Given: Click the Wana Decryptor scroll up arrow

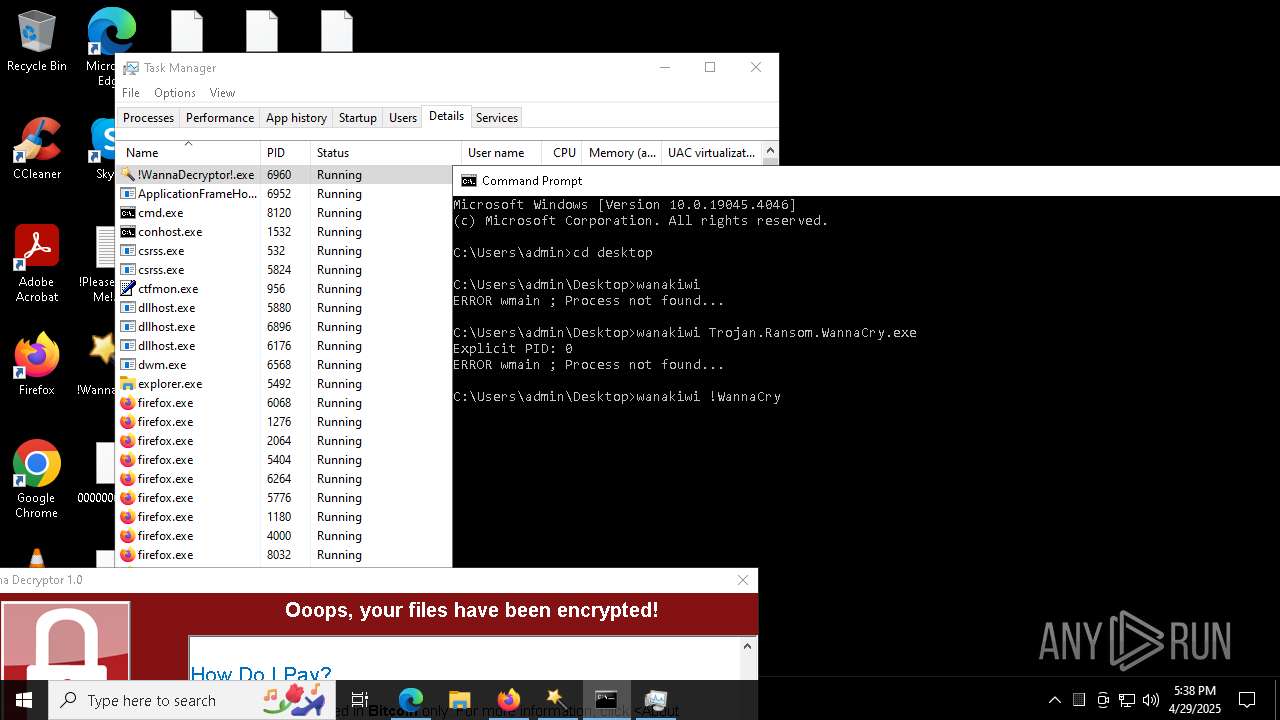Looking at the screenshot, I should coord(747,646).
